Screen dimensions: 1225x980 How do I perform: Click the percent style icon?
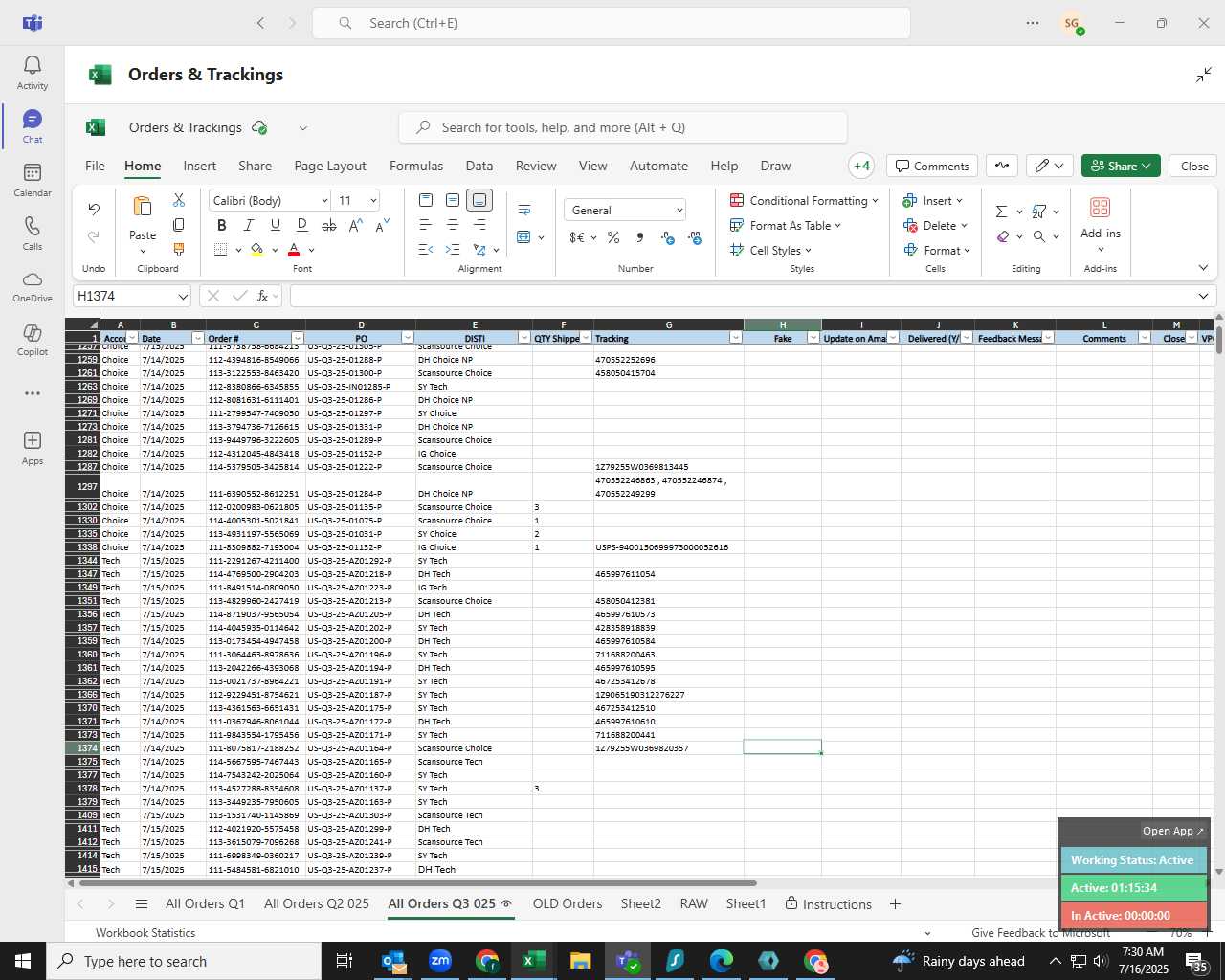point(613,237)
